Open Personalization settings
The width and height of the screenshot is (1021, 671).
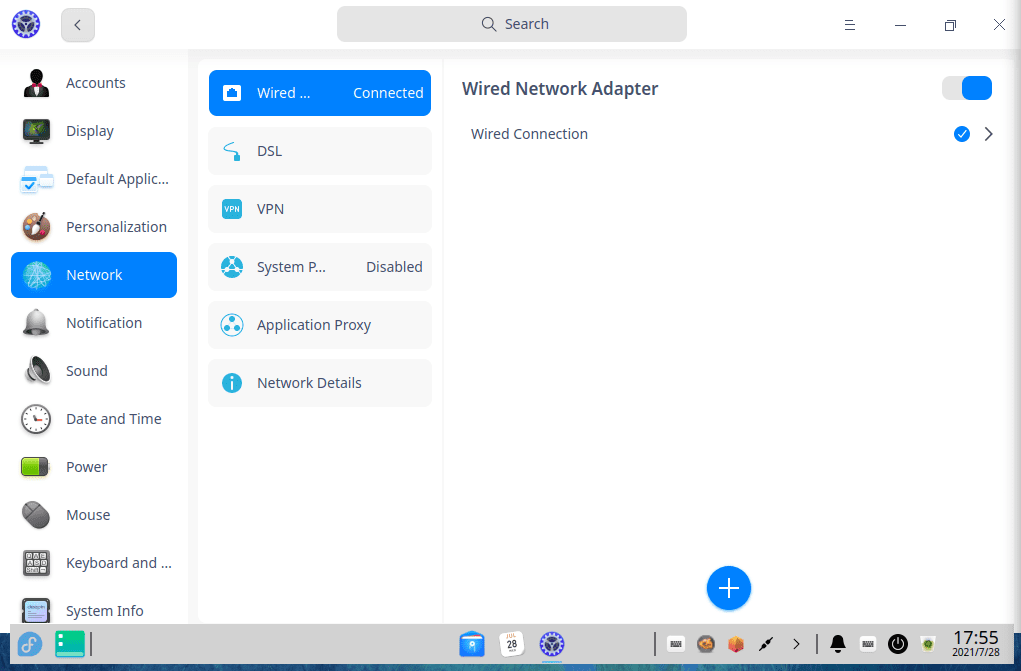click(94, 227)
